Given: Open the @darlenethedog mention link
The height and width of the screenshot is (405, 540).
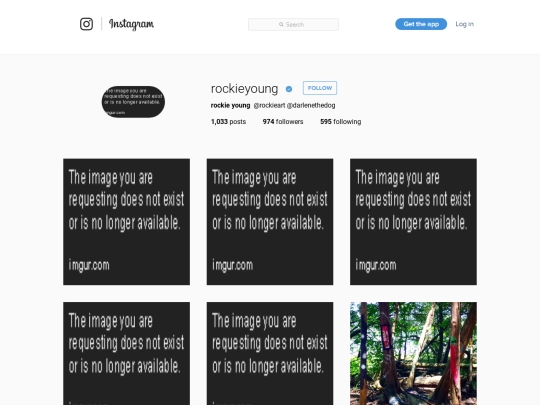Looking at the screenshot, I should pos(311,105).
